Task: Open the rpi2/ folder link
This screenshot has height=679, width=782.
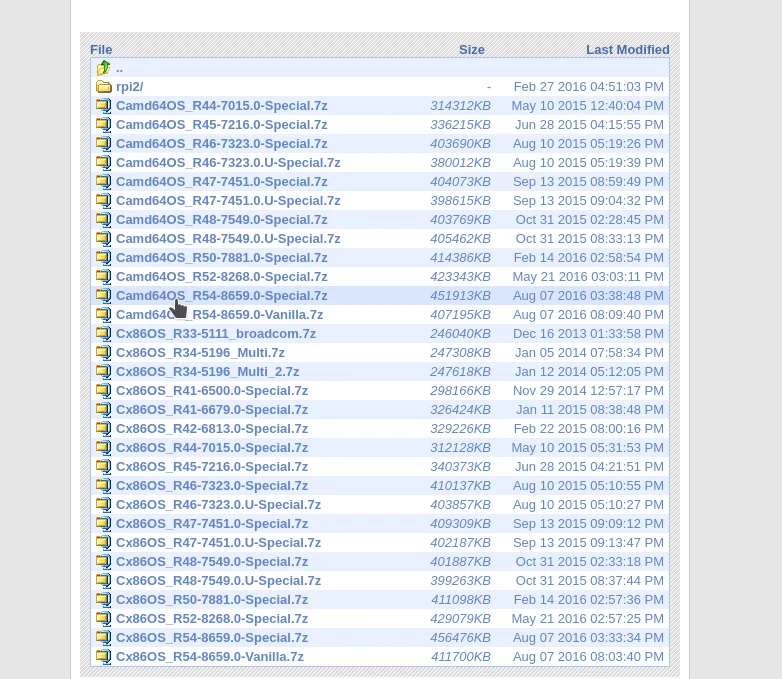Action: point(130,87)
